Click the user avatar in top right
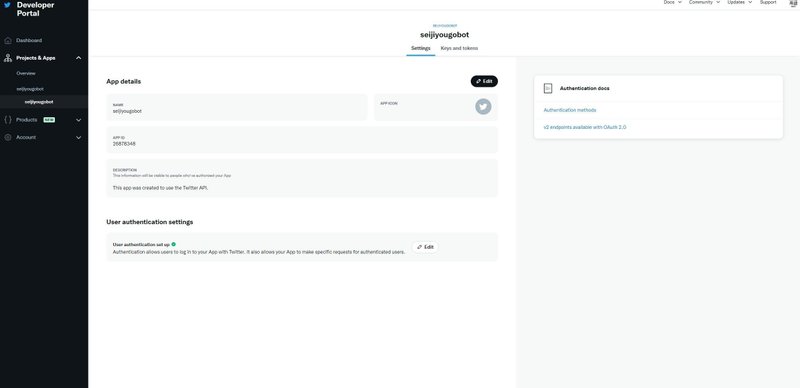Screen dimensions: 800x388 pyautogui.click(x=793, y=3)
